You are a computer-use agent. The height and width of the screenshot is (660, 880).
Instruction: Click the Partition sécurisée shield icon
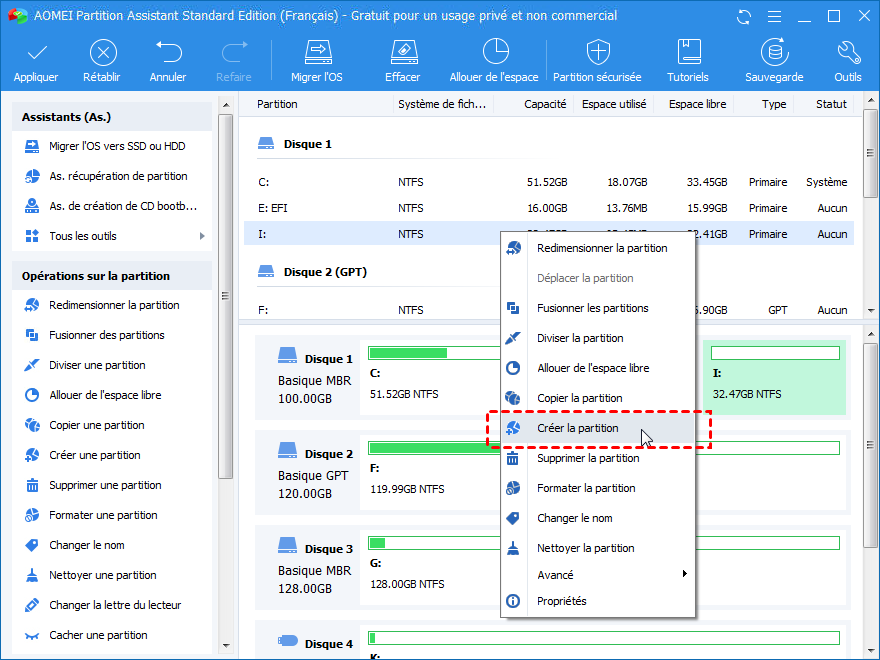[598, 54]
